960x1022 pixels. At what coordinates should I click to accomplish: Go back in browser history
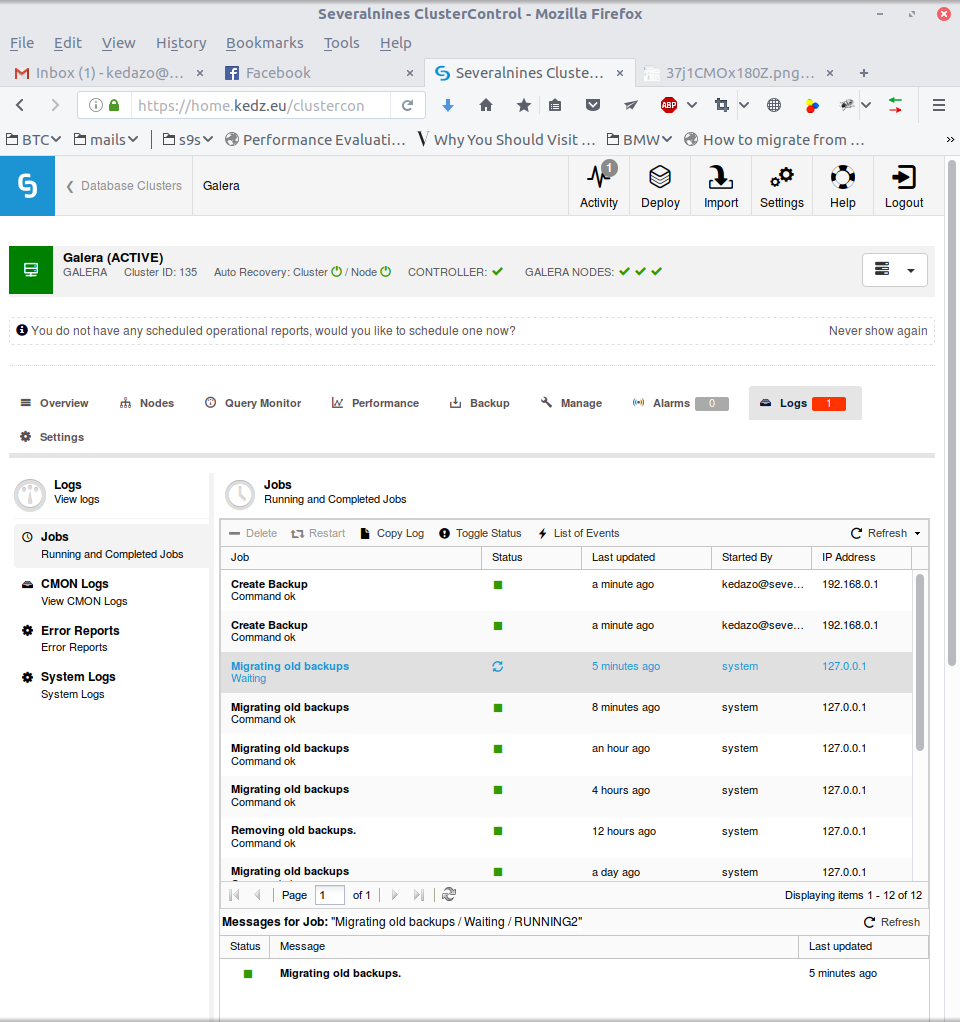point(20,106)
